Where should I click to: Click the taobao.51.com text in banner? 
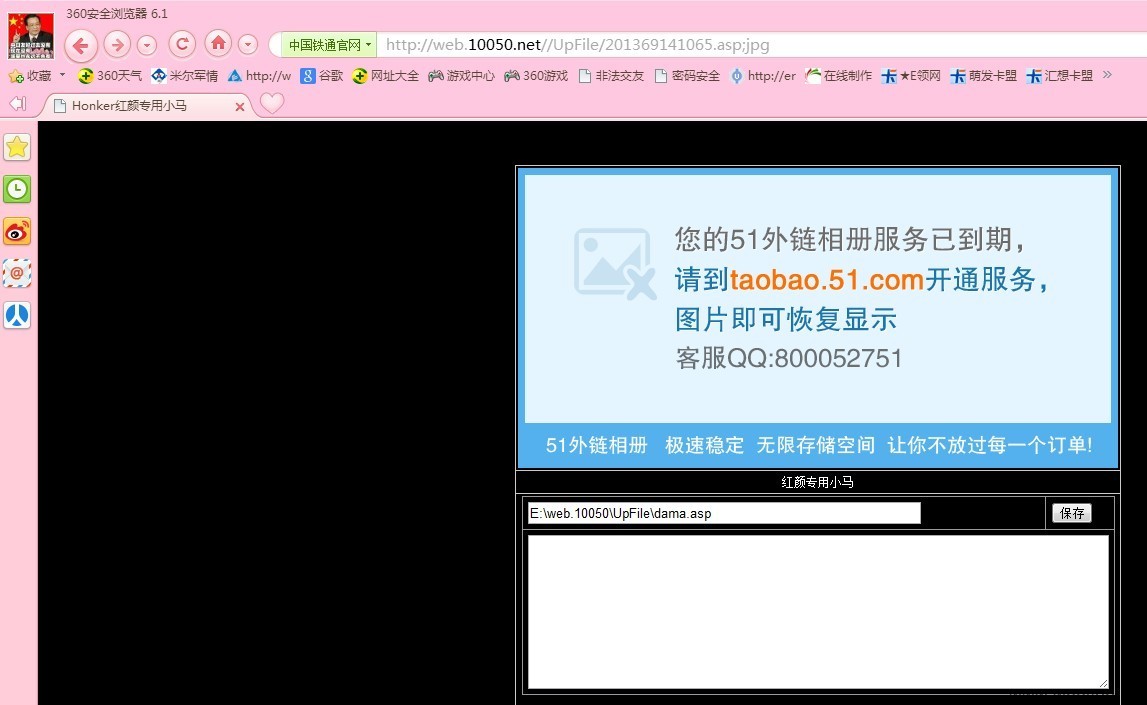(x=827, y=279)
